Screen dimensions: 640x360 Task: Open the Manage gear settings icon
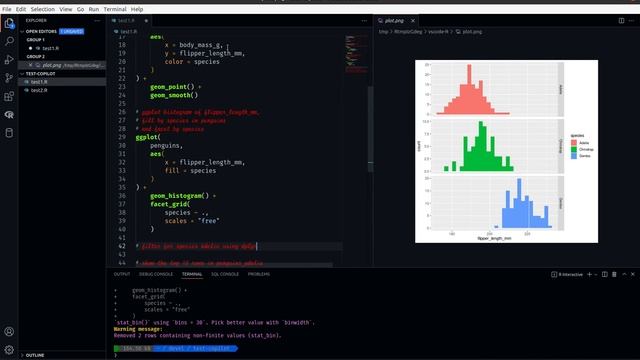pos(9,350)
